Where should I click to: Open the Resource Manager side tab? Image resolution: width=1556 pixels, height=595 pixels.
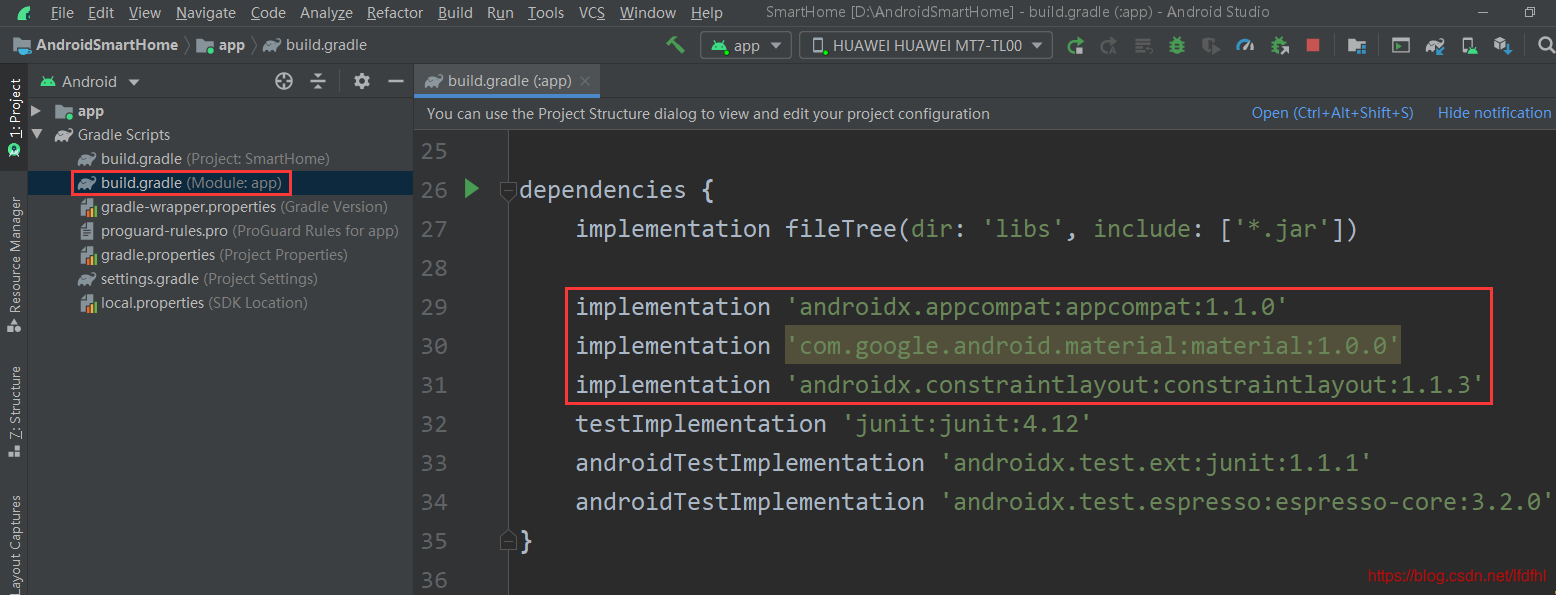click(x=14, y=264)
